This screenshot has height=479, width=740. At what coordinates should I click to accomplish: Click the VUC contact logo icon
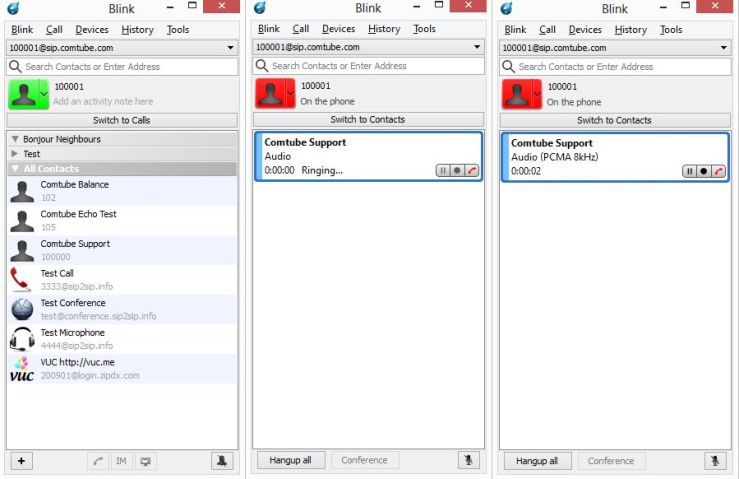tap(22, 369)
